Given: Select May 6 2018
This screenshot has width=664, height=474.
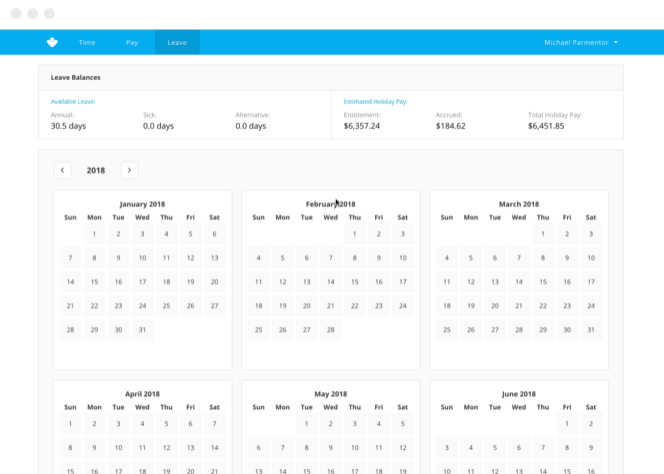Looking at the screenshot, I should (258, 448).
